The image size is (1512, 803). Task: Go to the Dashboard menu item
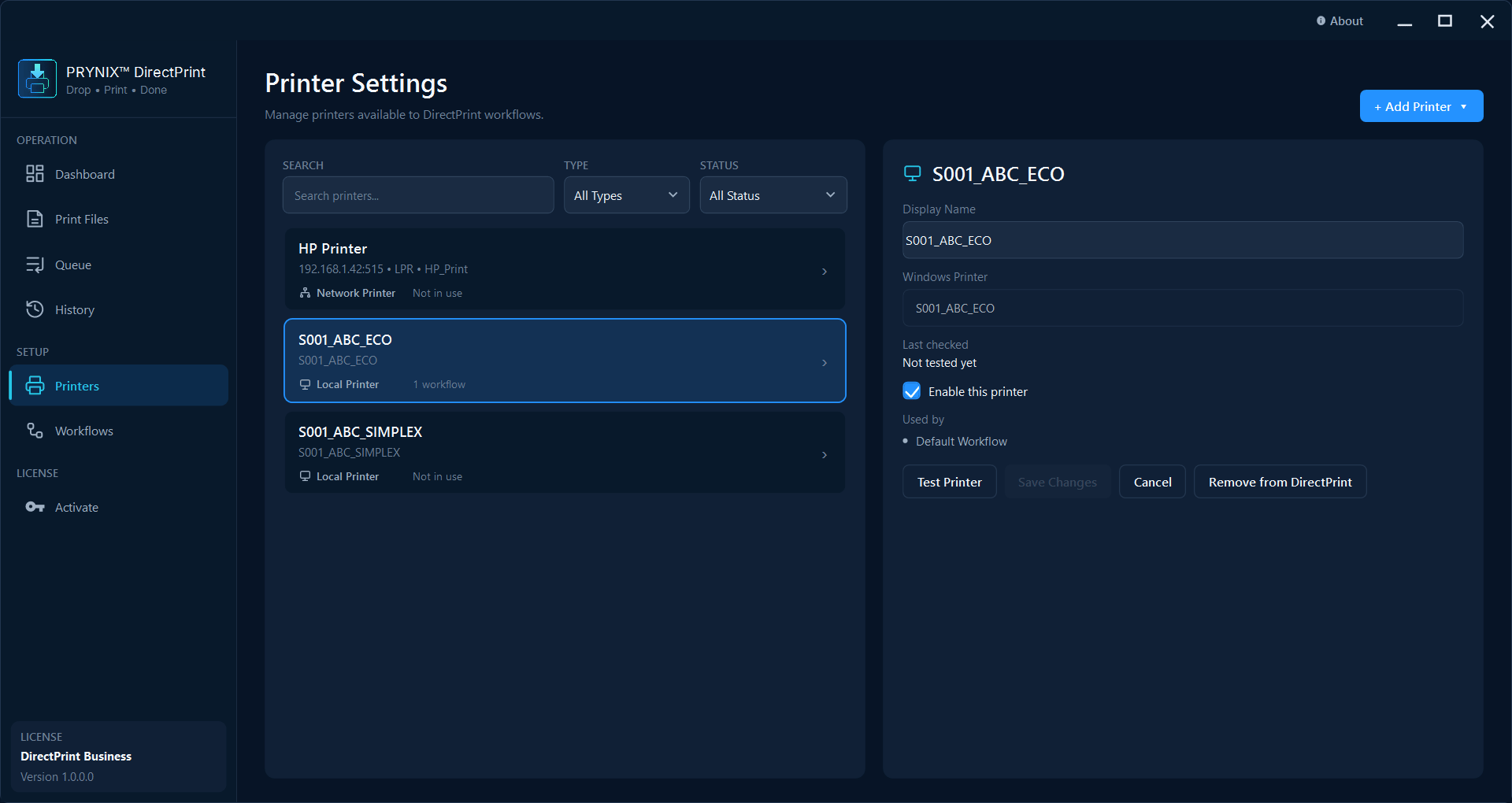pyautogui.click(x=119, y=174)
